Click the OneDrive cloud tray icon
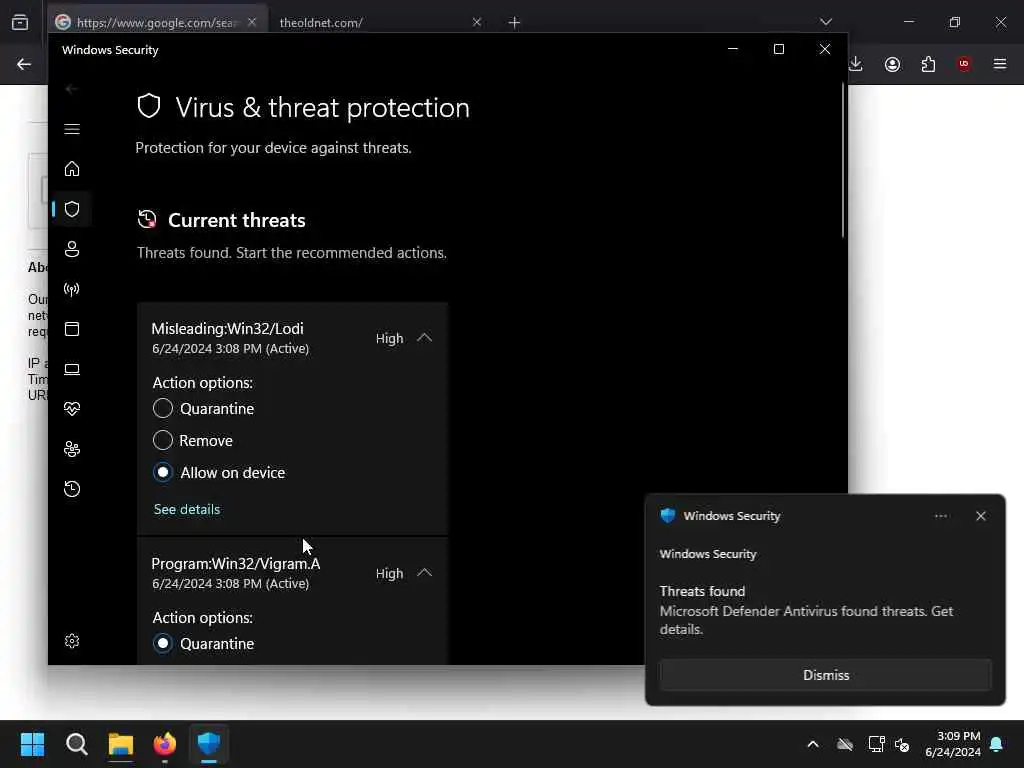 (x=845, y=744)
